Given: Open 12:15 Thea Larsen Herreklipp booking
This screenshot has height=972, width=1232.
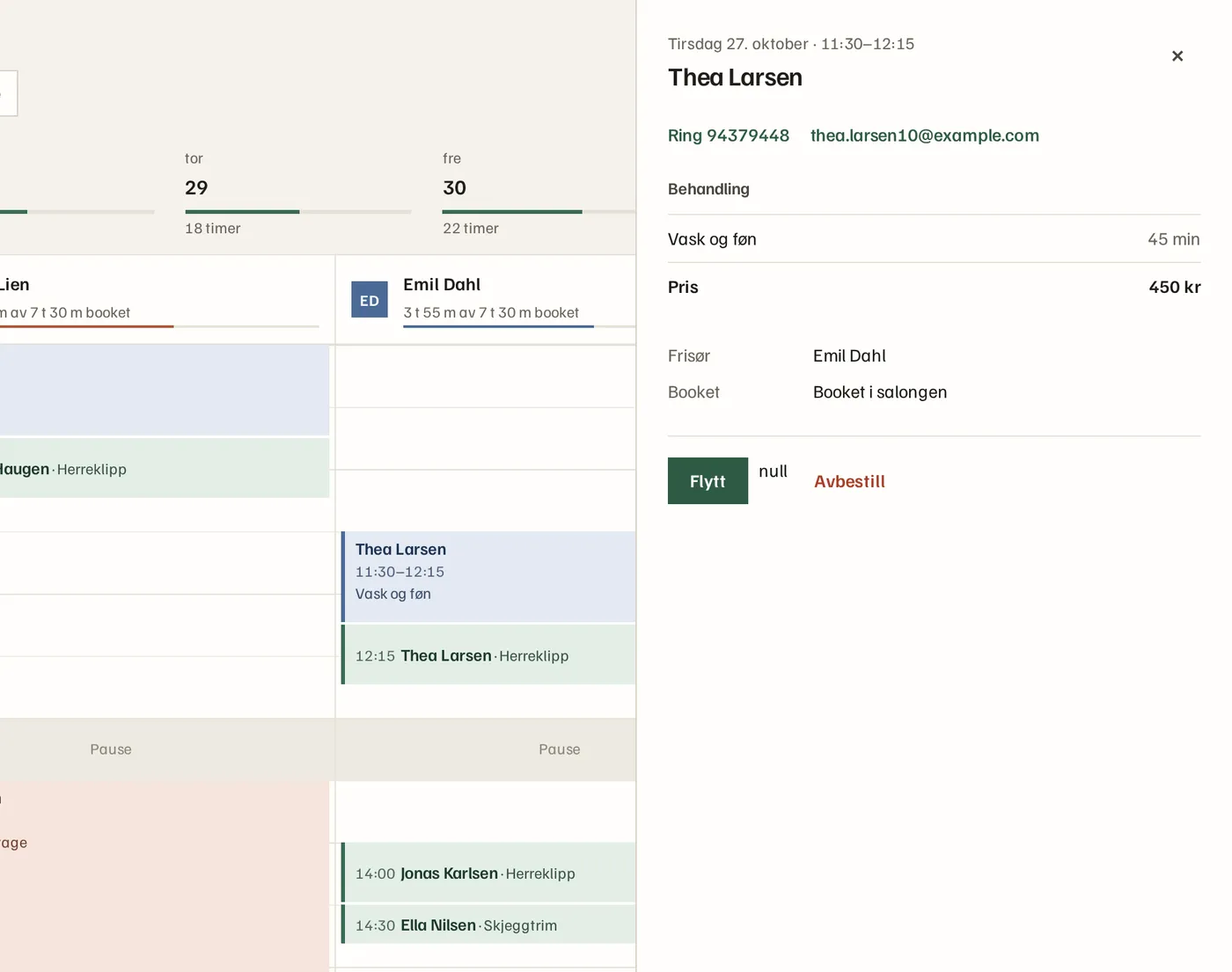Looking at the screenshot, I should click(x=488, y=655).
